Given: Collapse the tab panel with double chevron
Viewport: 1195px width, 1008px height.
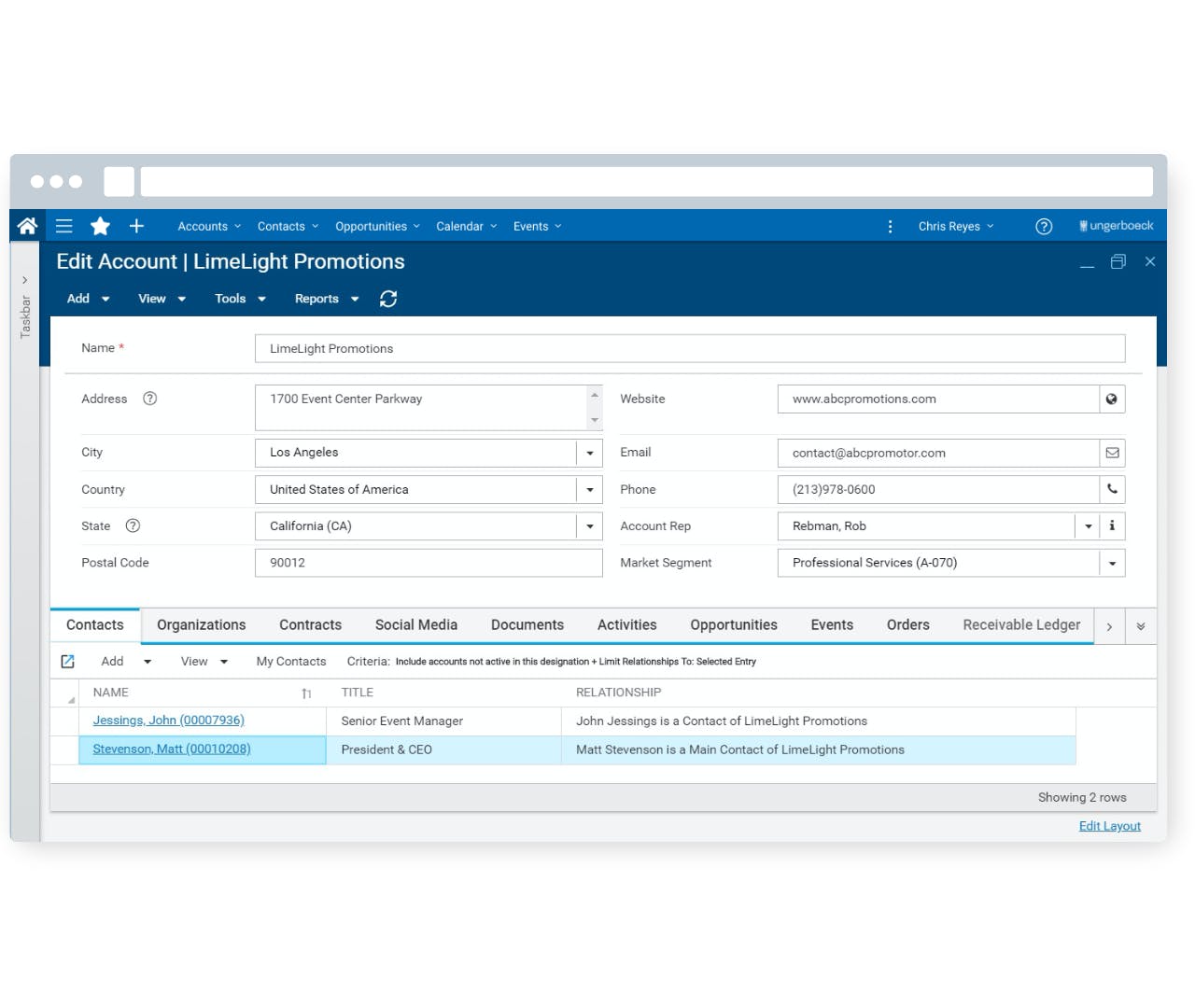Looking at the screenshot, I should [x=1141, y=626].
